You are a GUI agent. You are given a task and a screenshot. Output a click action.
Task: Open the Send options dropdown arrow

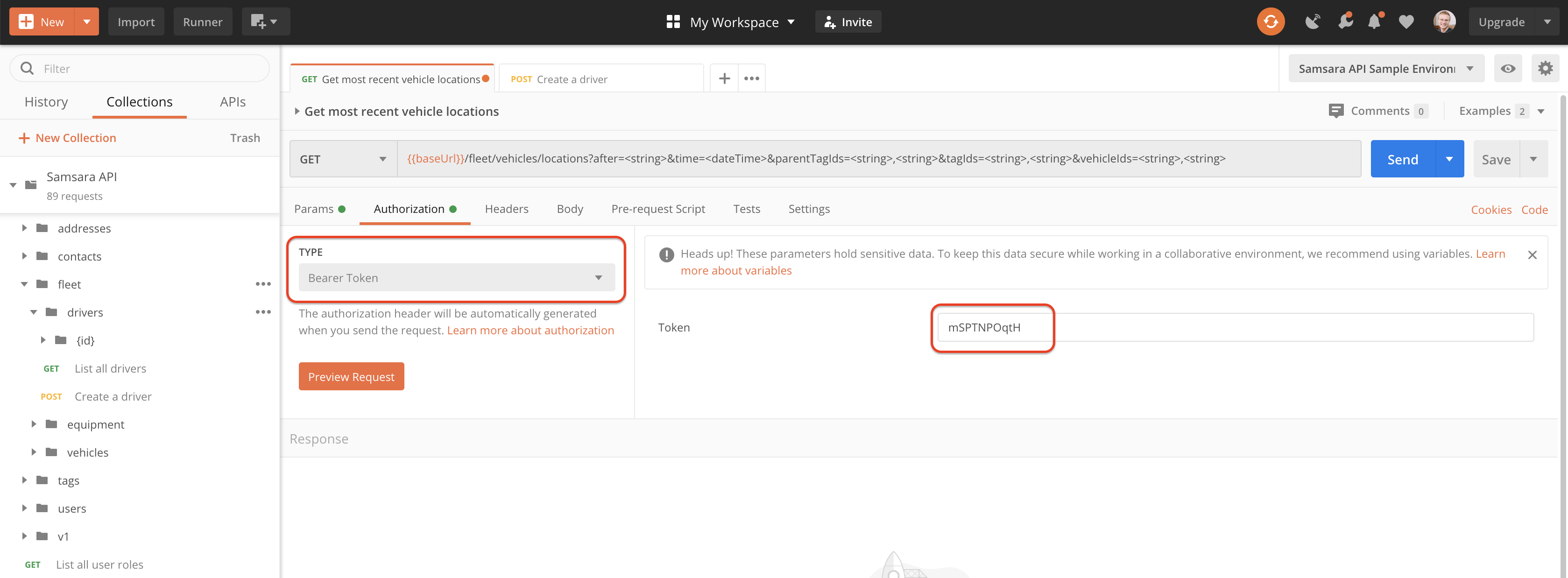coord(1449,159)
